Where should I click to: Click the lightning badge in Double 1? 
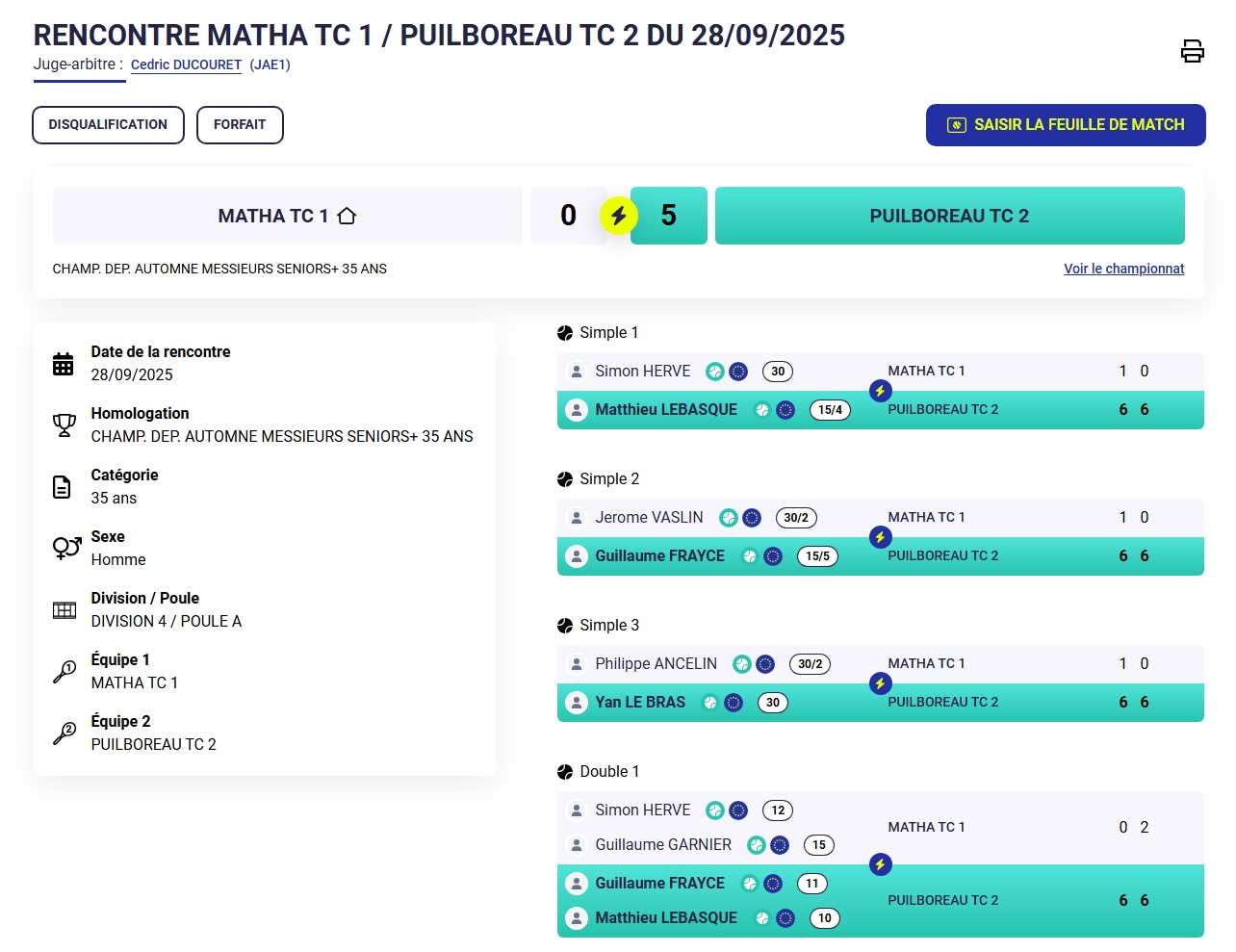pyautogui.click(x=880, y=864)
